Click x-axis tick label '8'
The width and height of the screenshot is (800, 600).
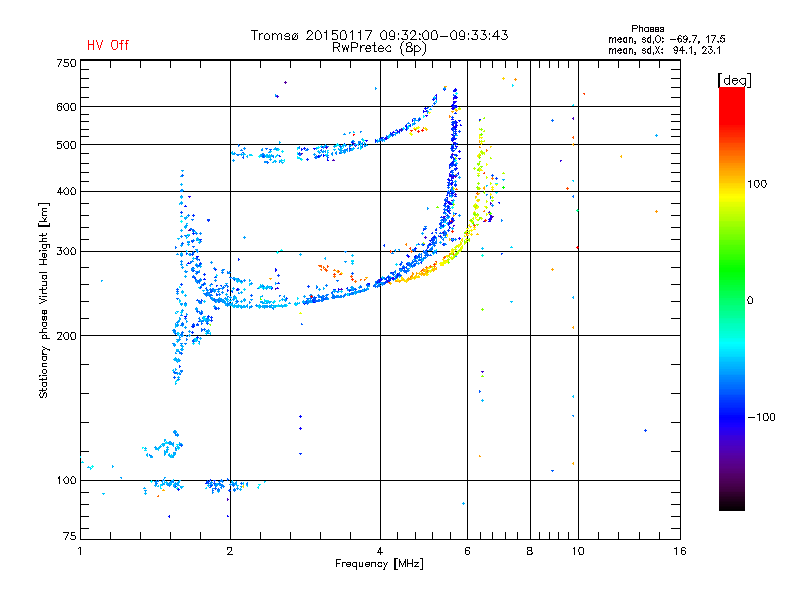pos(530,551)
